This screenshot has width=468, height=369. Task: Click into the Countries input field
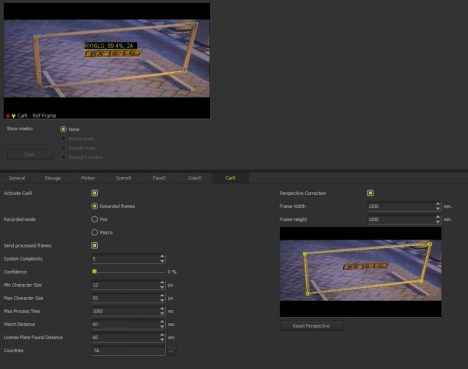128,350
